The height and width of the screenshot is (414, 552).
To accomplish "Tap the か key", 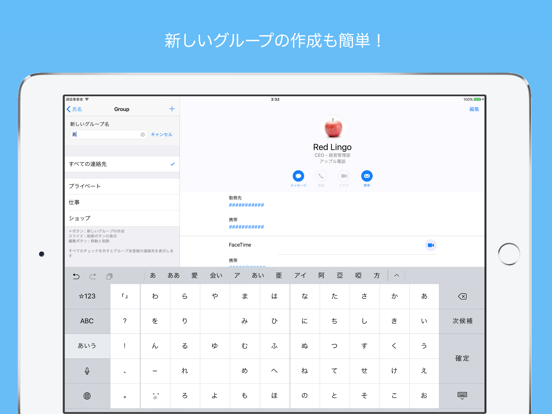I will [x=394, y=296].
